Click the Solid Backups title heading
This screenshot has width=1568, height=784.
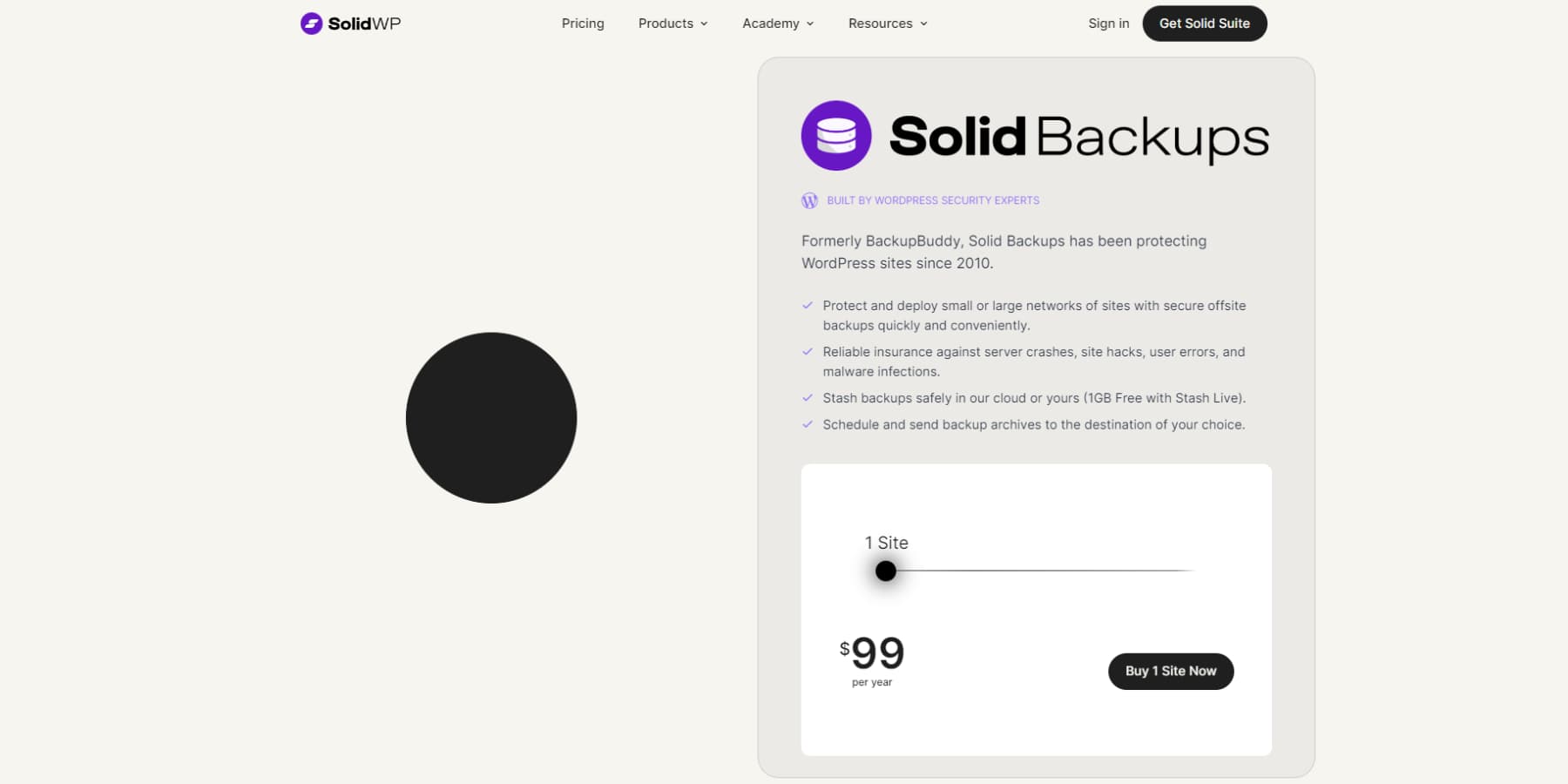(x=1077, y=135)
